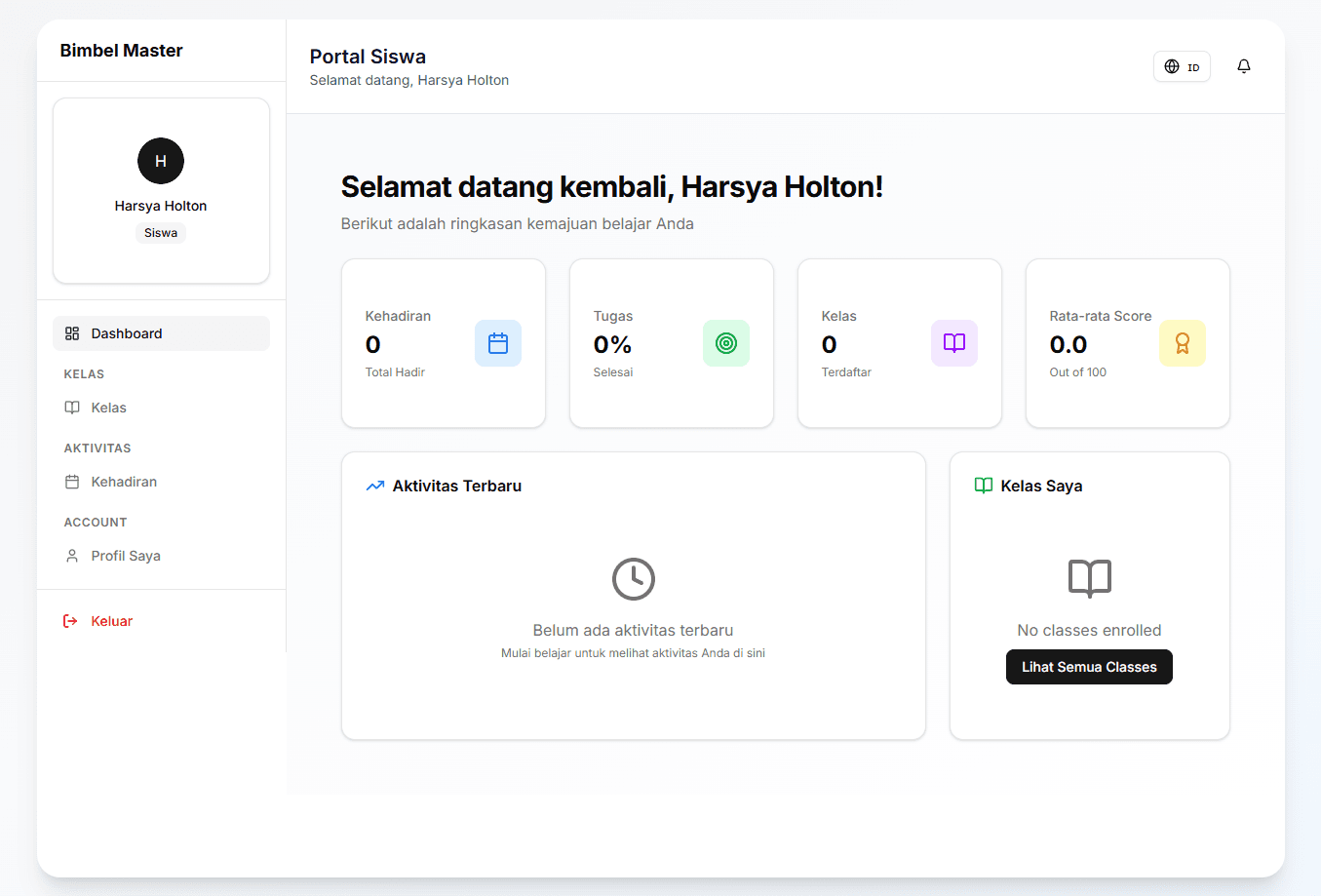The image size is (1321, 896).
Task: Click the green target Tugas icon
Action: pos(725,343)
